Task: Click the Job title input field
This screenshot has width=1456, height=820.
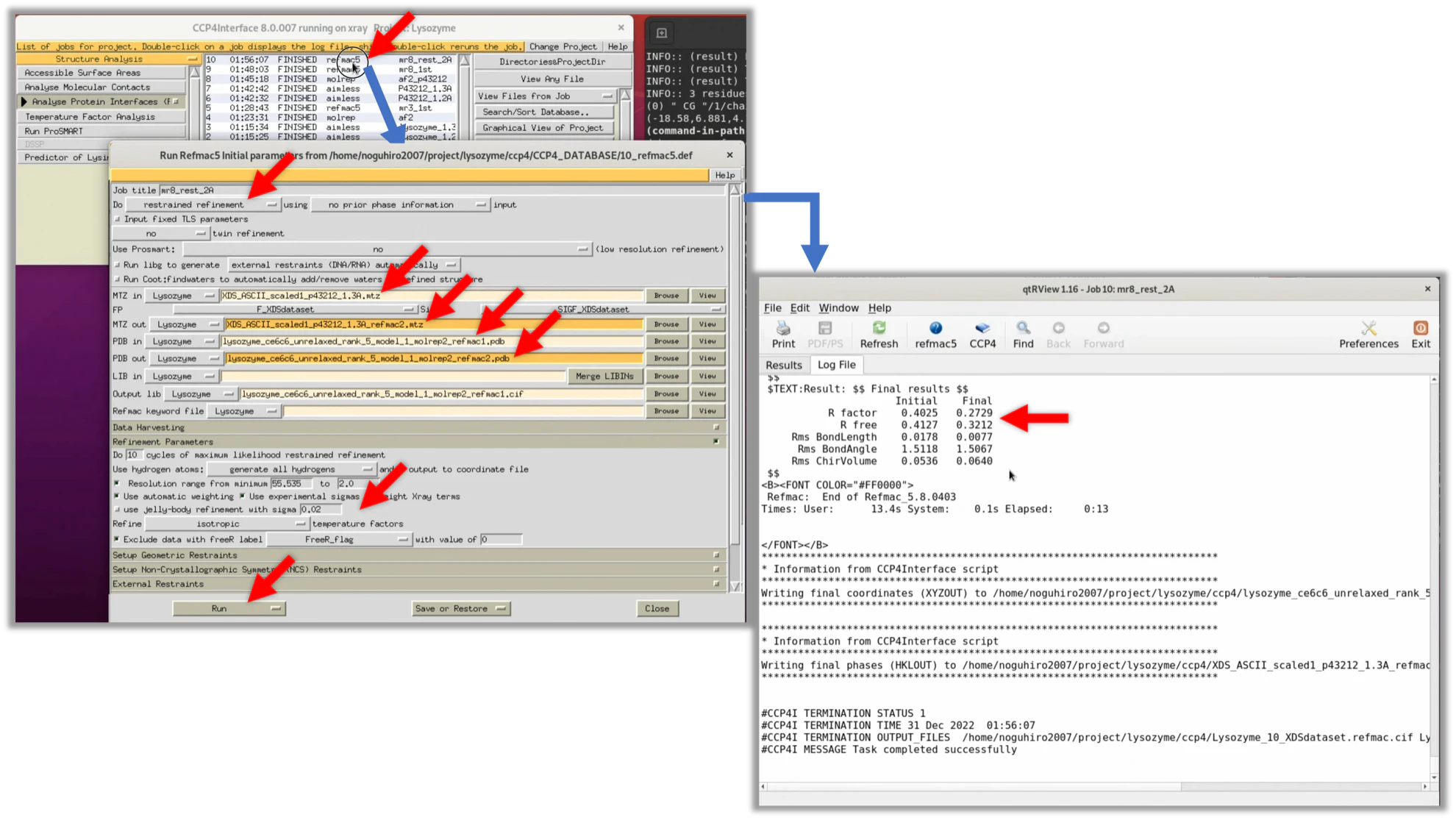Action: point(440,190)
